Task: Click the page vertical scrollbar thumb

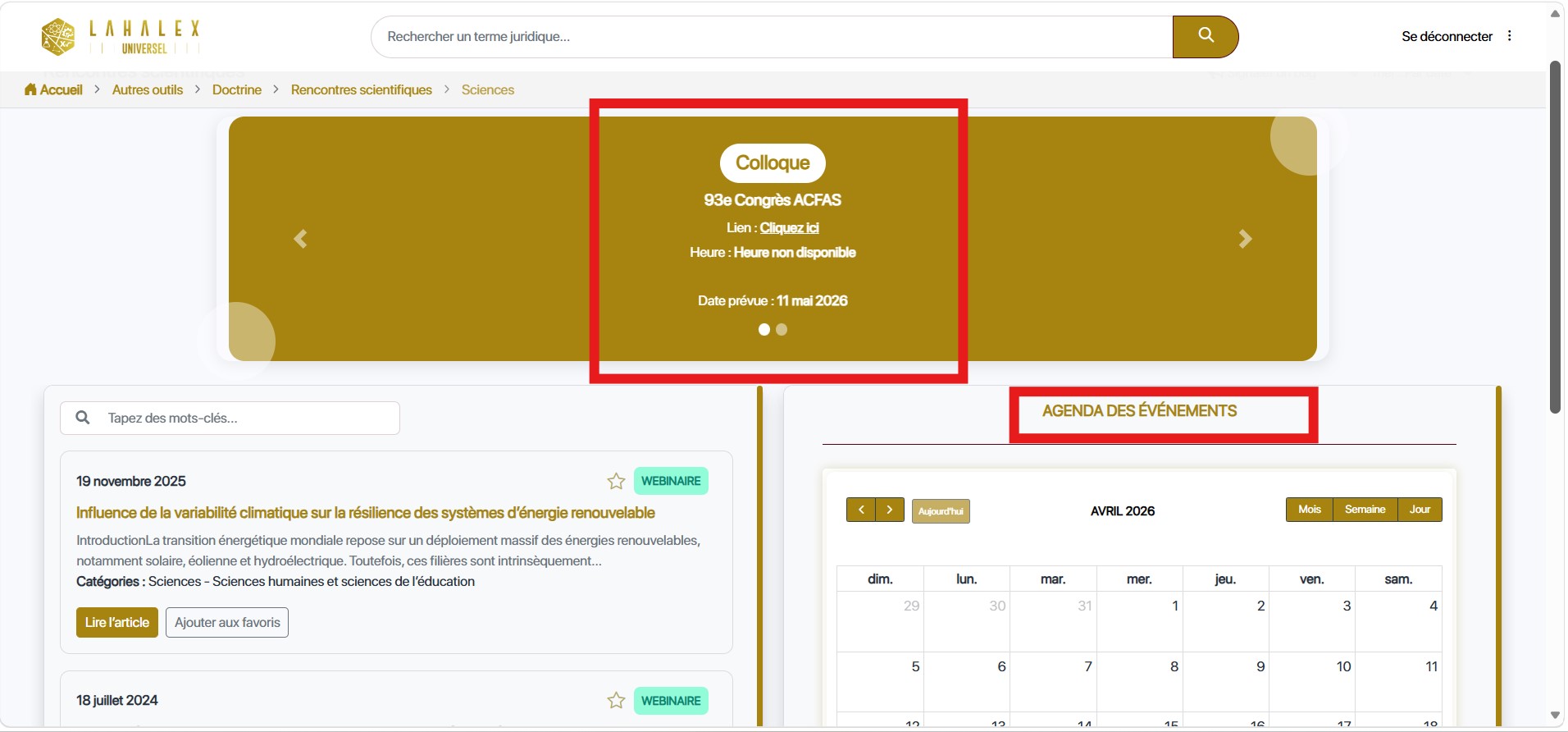Action: coord(1555,237)
